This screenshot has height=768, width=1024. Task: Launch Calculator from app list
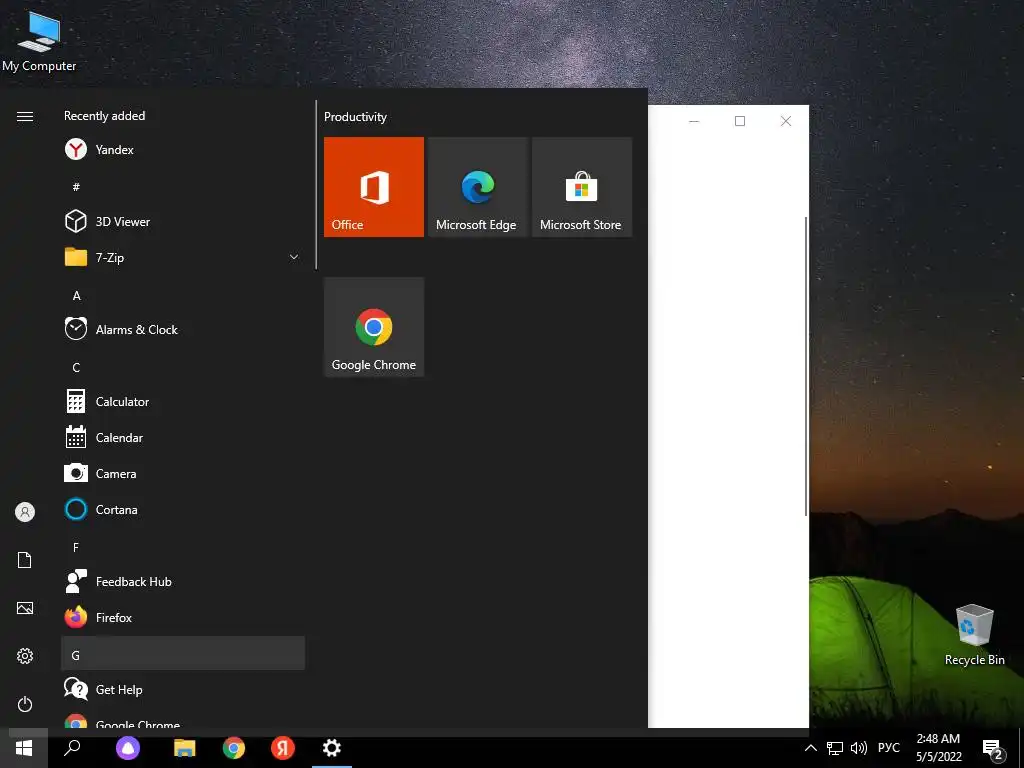coord(183,402)
